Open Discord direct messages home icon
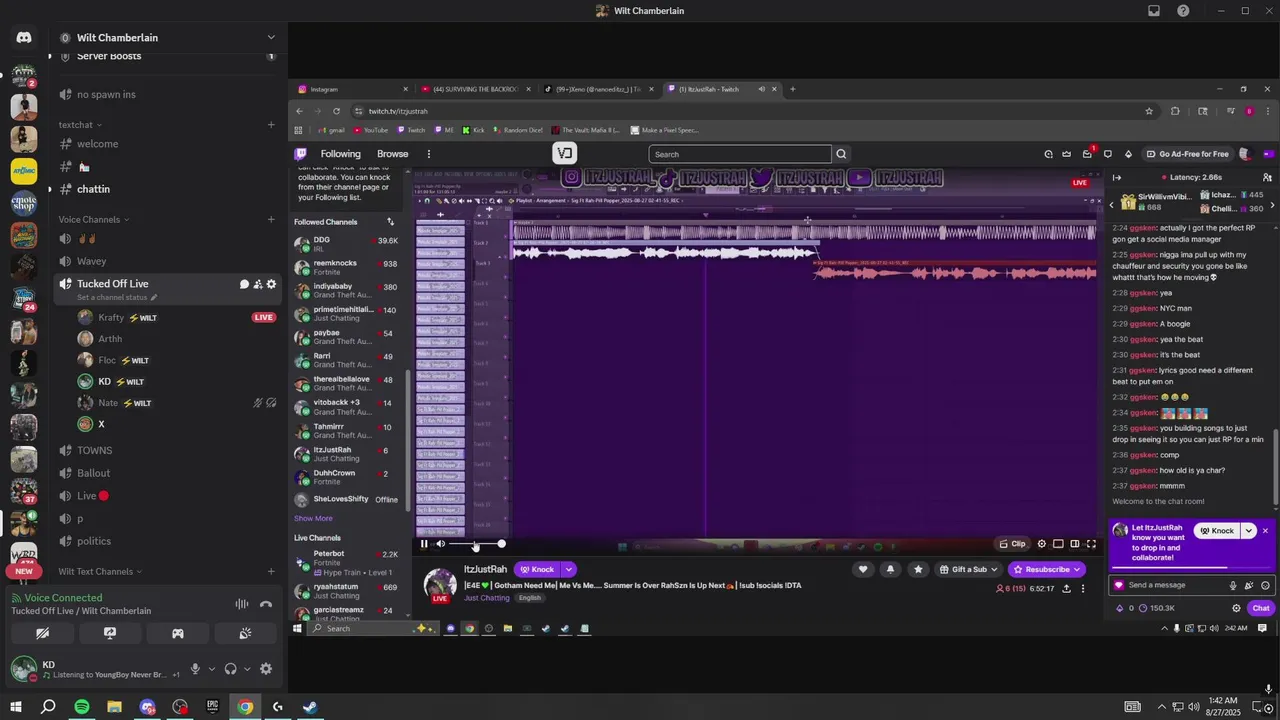The image size is (1280, 720). pyautogui.click(x=24, y=38)
